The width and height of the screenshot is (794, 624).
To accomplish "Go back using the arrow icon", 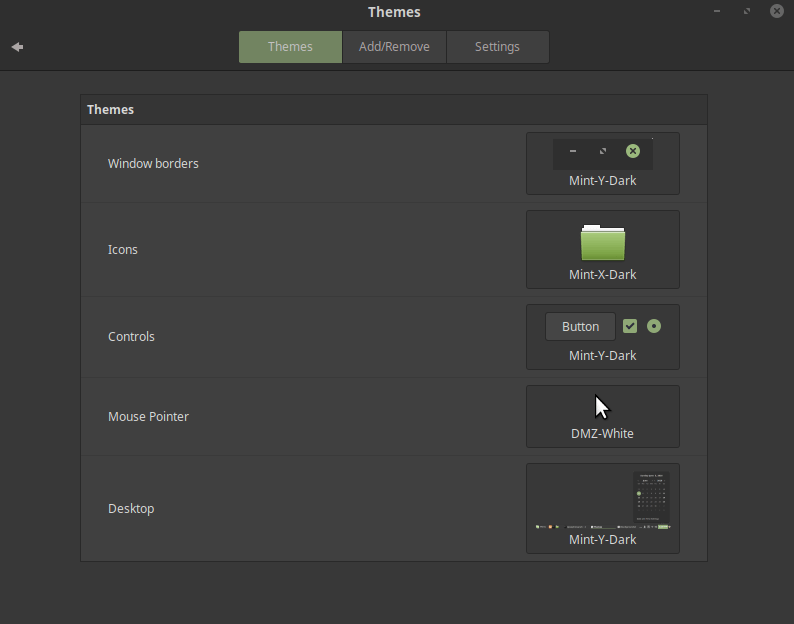I will pyautogui.click(x=17, y=47).
